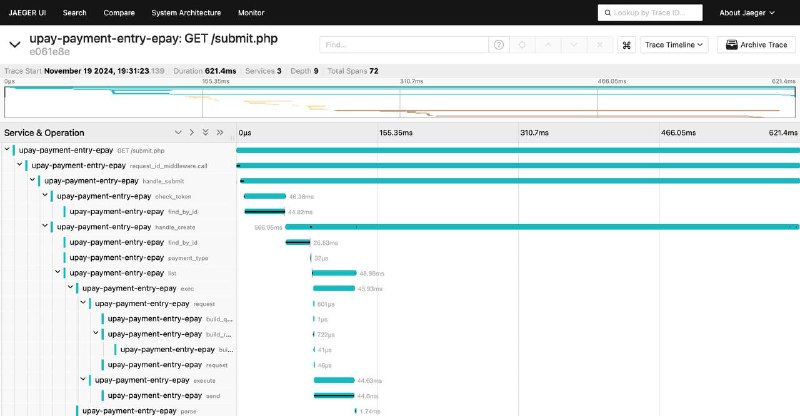
Task: Focus the Lookup by Trace ID field
Action: pos(650,13)
